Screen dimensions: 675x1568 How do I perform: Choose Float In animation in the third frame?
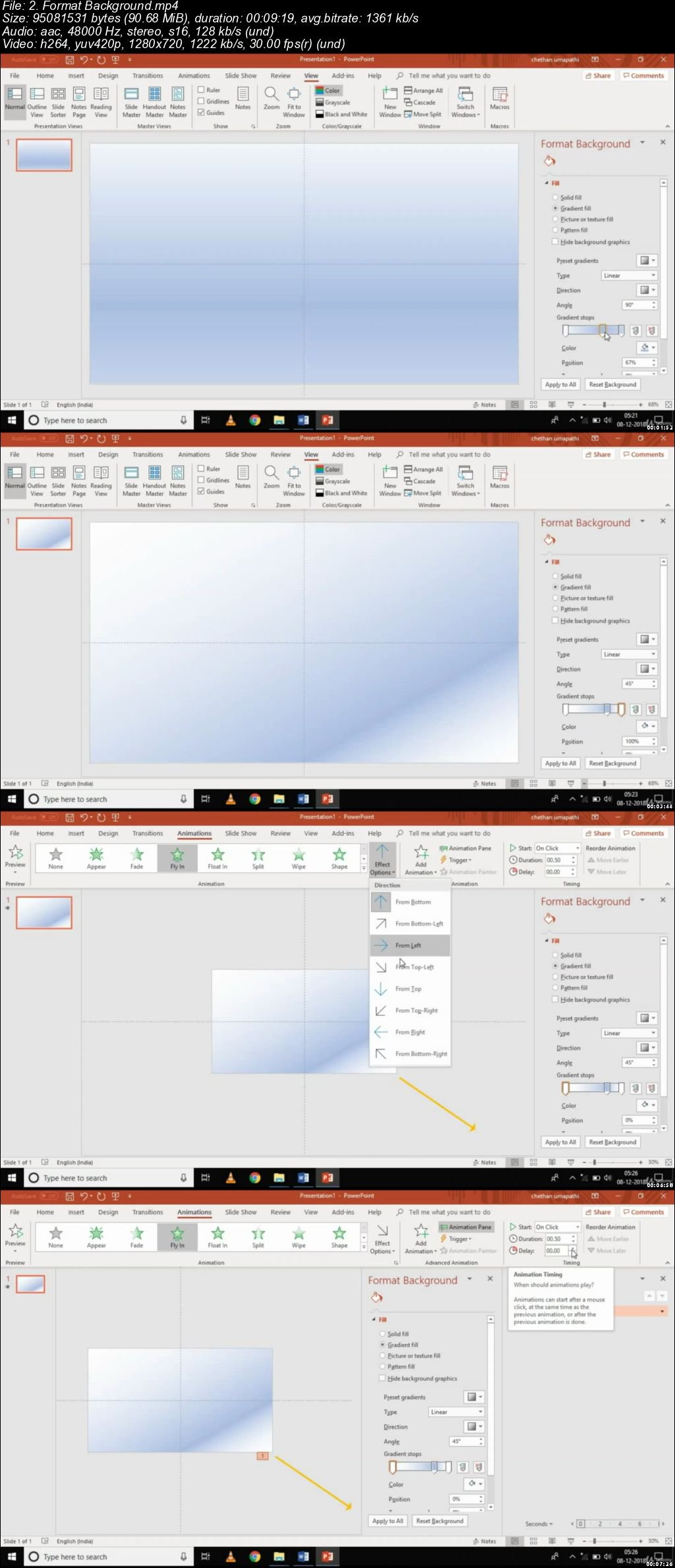[218, 858]
